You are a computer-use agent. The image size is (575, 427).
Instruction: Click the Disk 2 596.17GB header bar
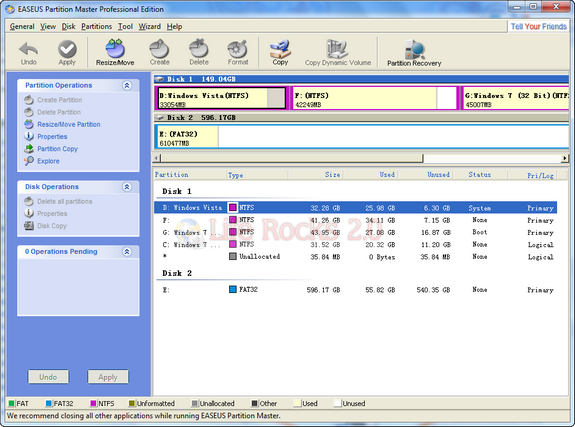pos(361,117)
